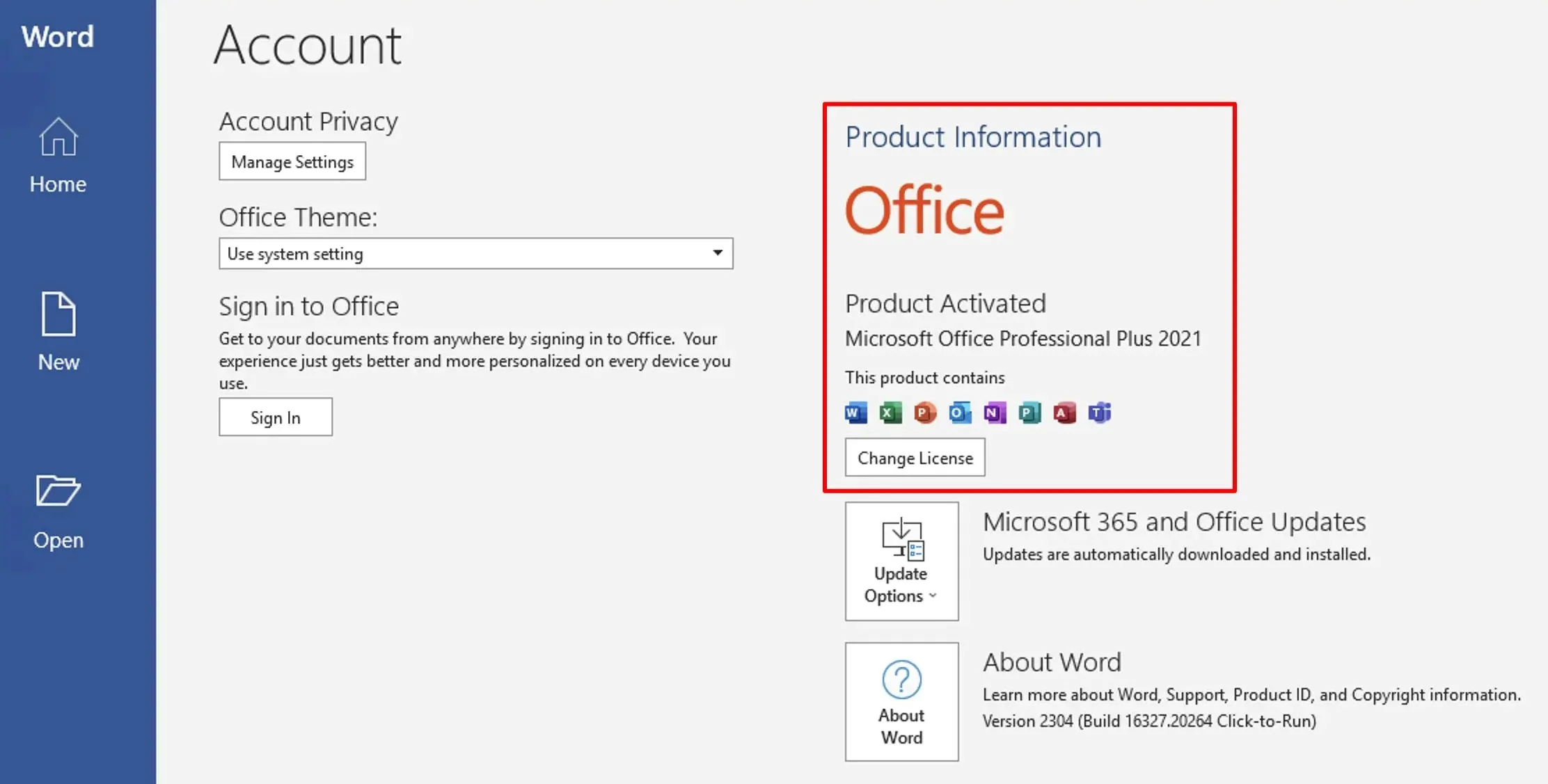Viewport: 1548px width, 784px height.
Task: Click the OneNote icon in product list
Action: tap(995, 413)
